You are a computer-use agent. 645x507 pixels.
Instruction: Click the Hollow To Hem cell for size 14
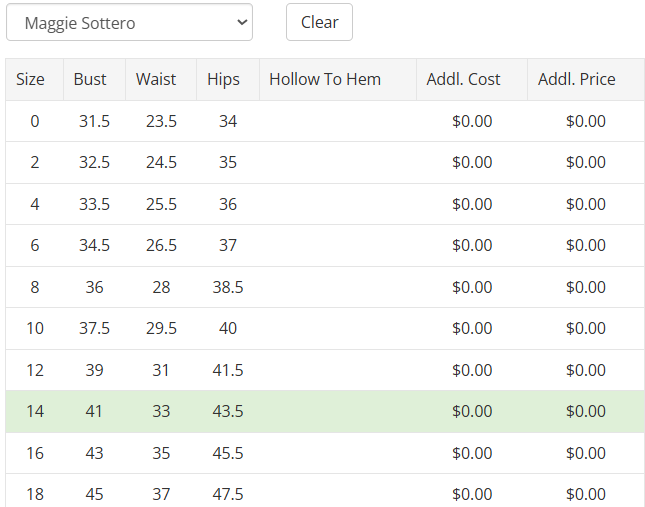click(337, 411)
